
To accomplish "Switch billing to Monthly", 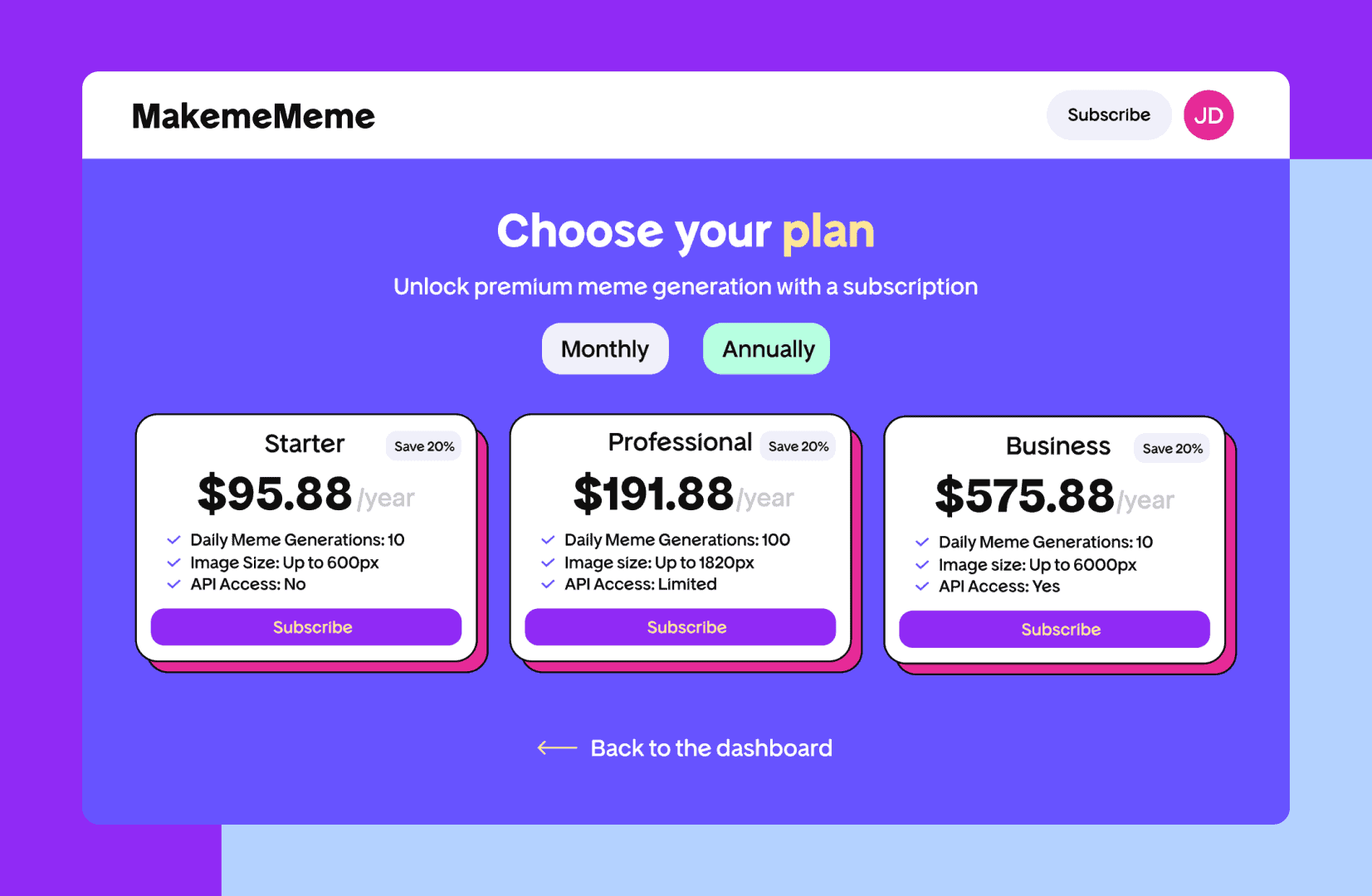I will pyautogui.click(x=605, y=348).
